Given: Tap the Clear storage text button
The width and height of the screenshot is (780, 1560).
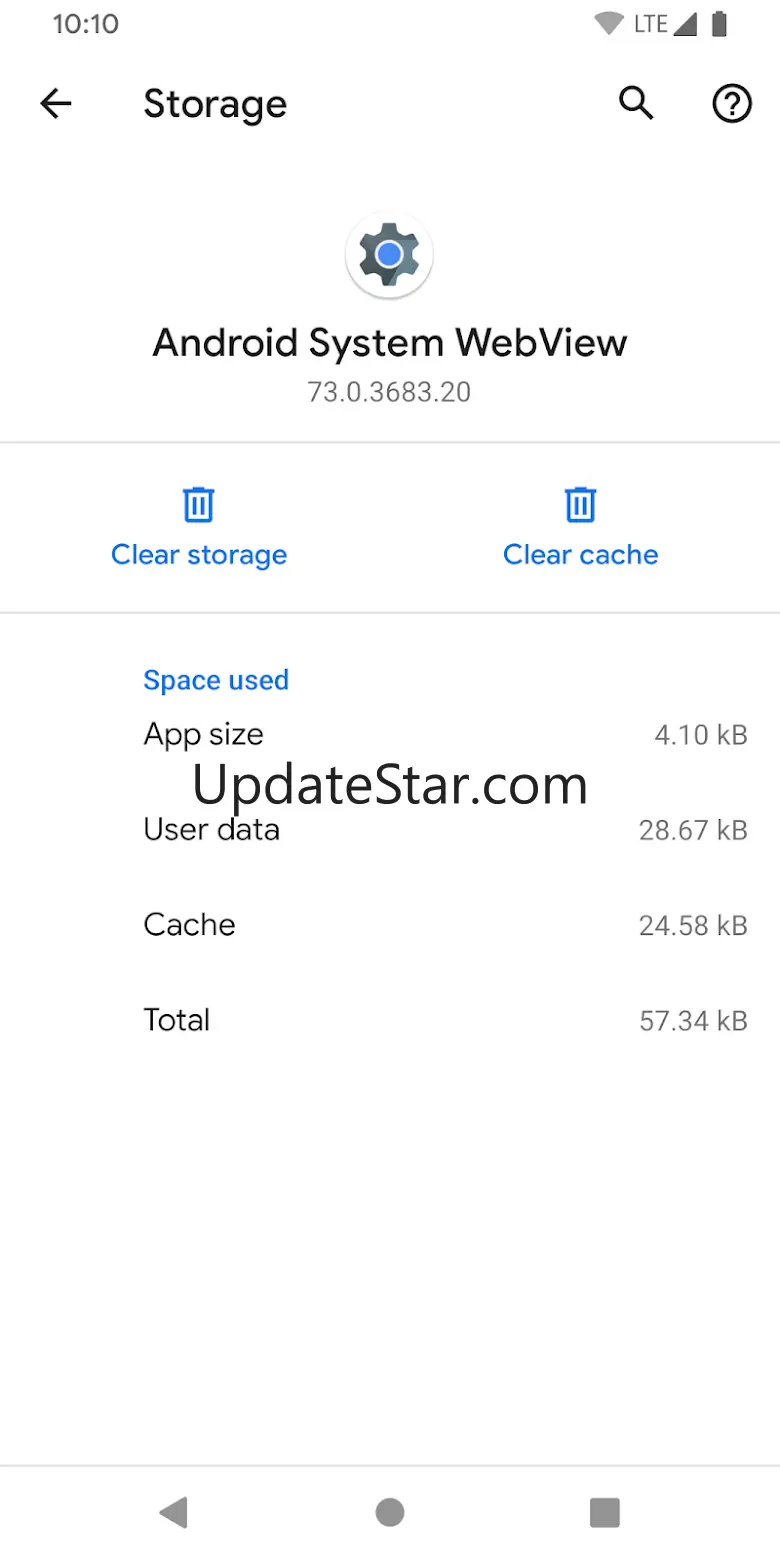Looking at the screenshot, I should tap(199, 555).
